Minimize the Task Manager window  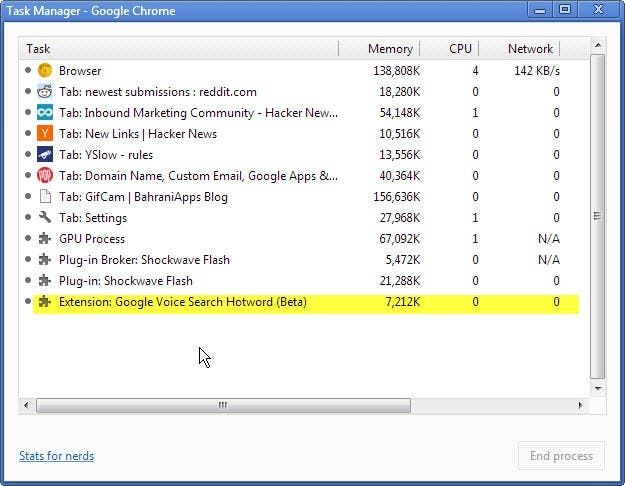tap(540, 10)
